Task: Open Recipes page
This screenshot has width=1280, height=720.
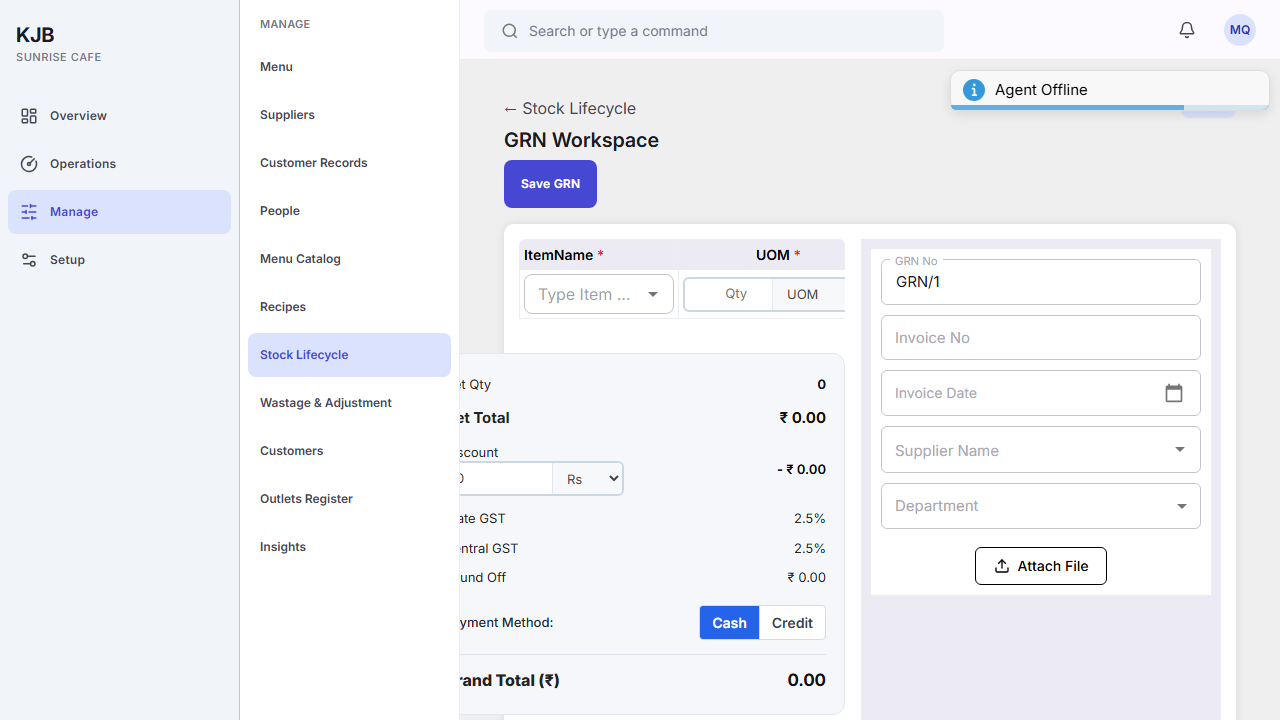Action: (349, 307)
